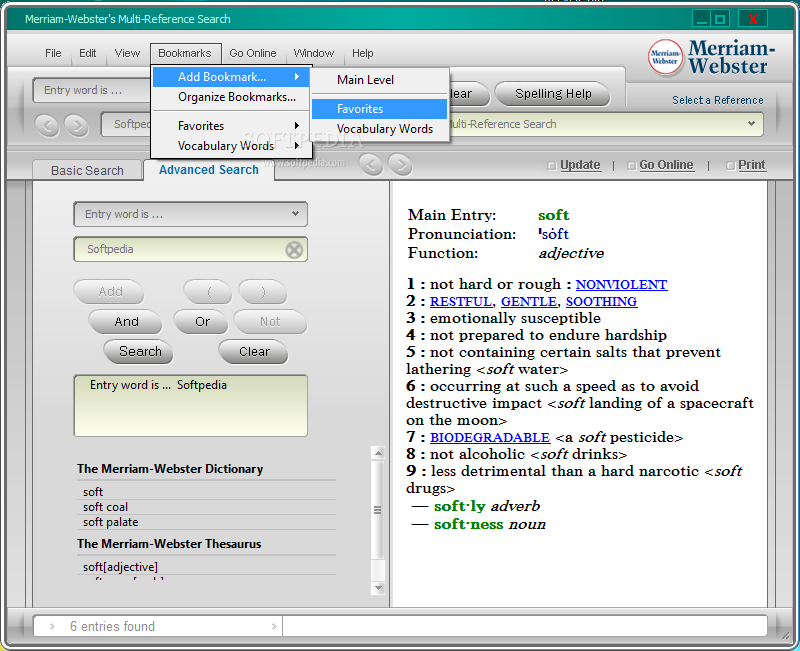Select Favorites in Add Bookmark submenu
This screenshot has width=800, height=651.
coord(380,109)
